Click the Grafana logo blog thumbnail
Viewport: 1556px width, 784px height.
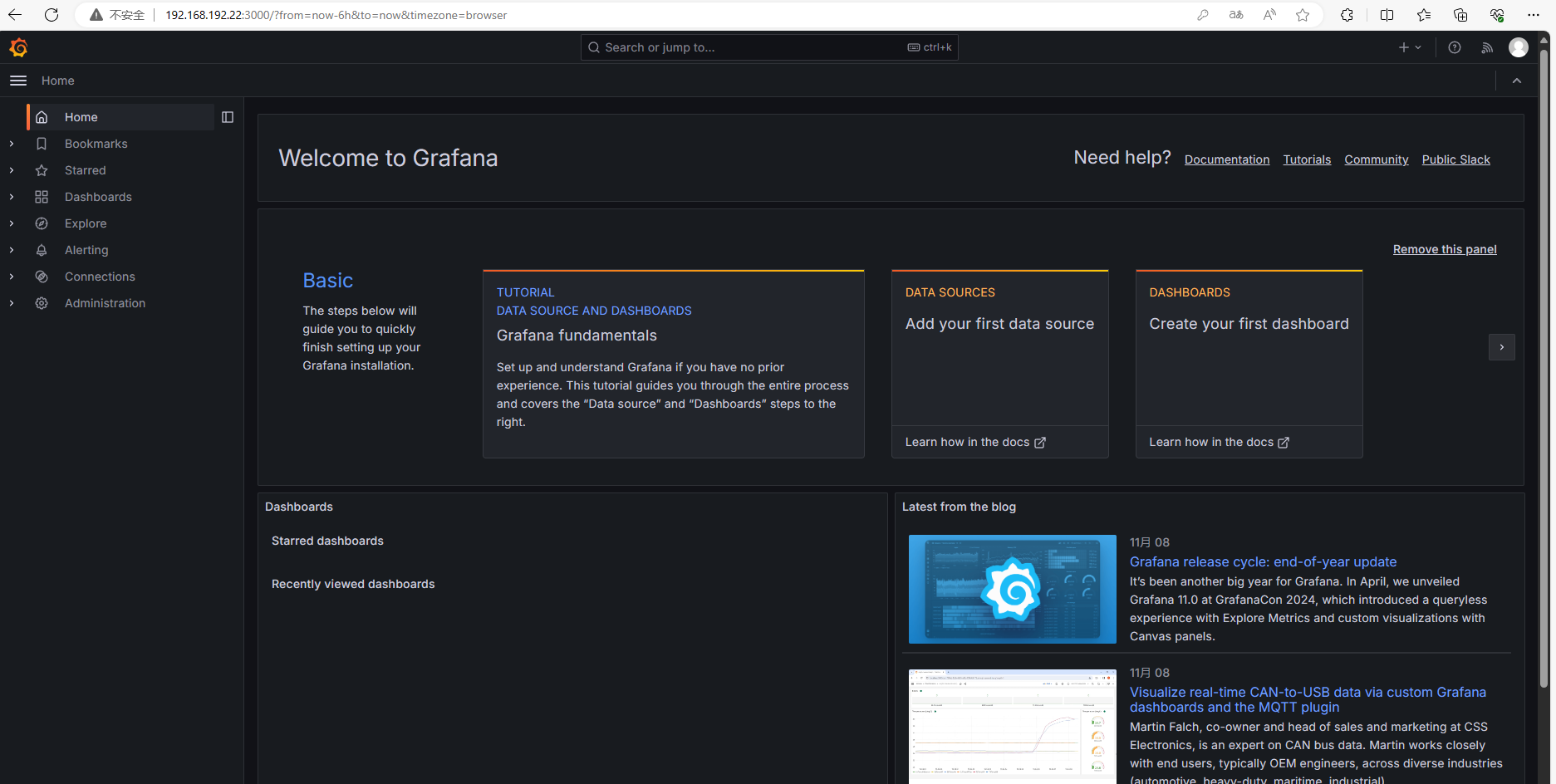pos(1013,589)
